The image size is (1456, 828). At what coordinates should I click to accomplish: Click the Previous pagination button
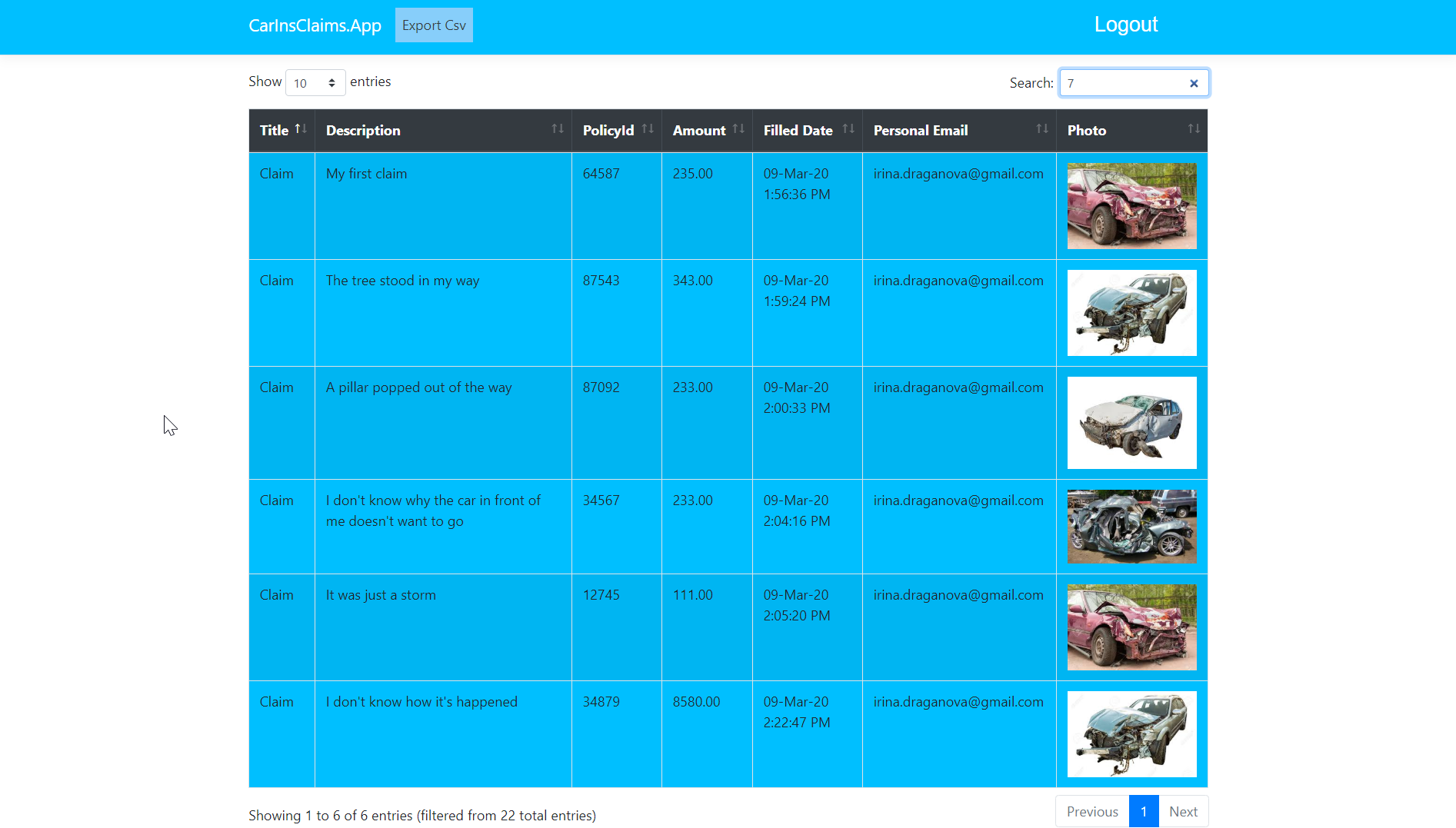click(1091, 811)
